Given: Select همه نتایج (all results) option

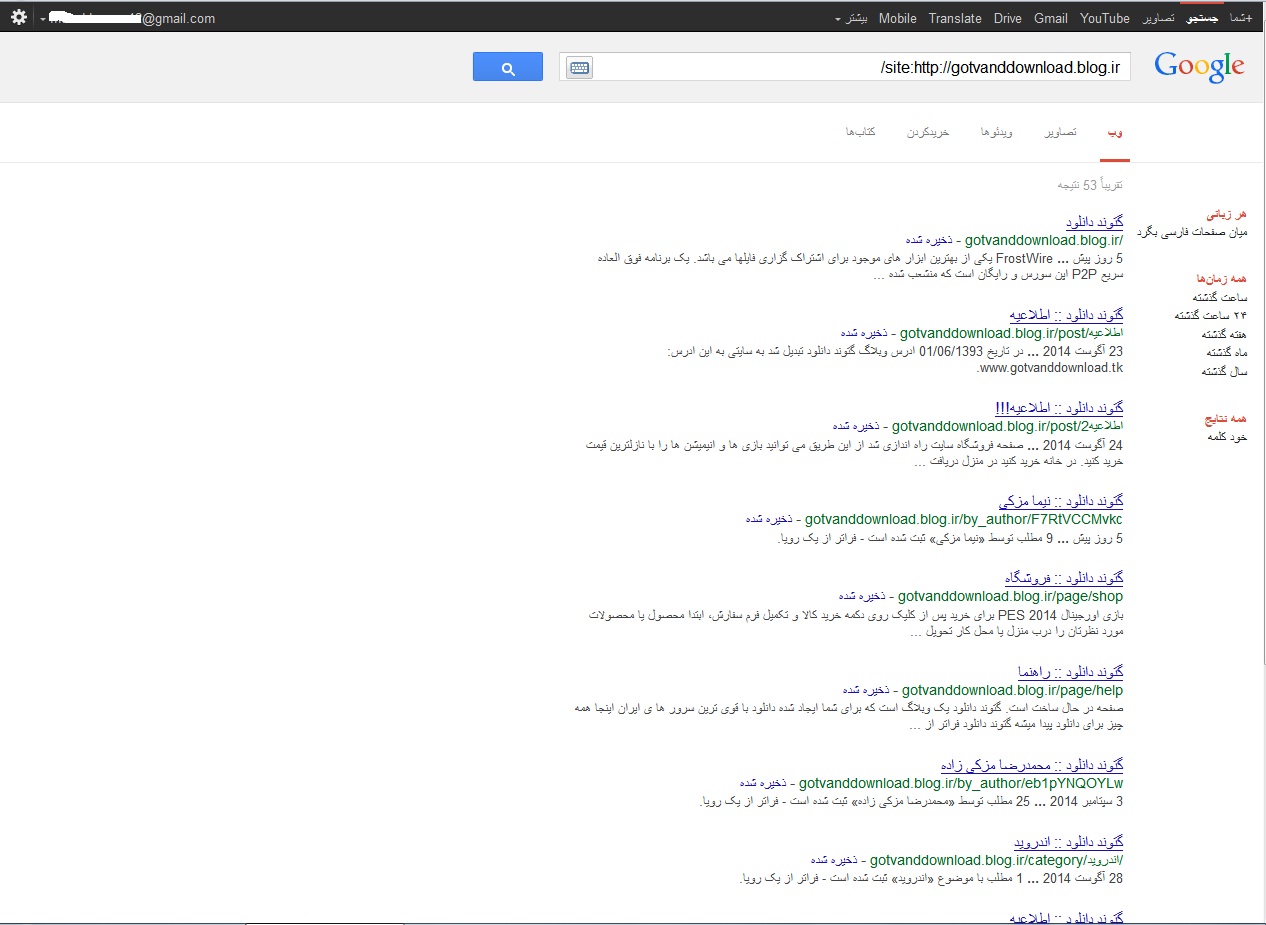Looking at the screenshot, I should tap(1226, 418).
